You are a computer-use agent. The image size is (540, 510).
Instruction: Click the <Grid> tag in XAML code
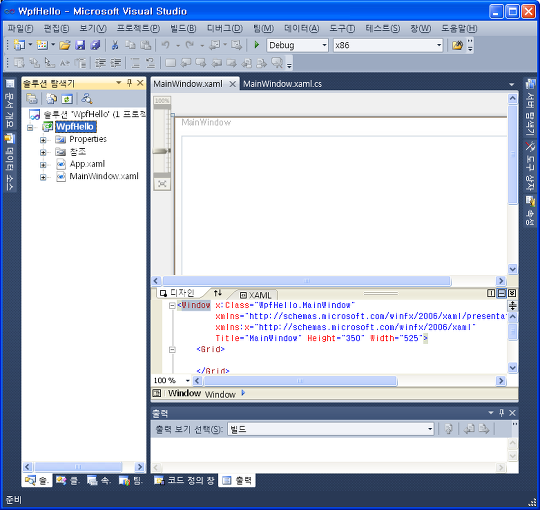click(210, 349)
